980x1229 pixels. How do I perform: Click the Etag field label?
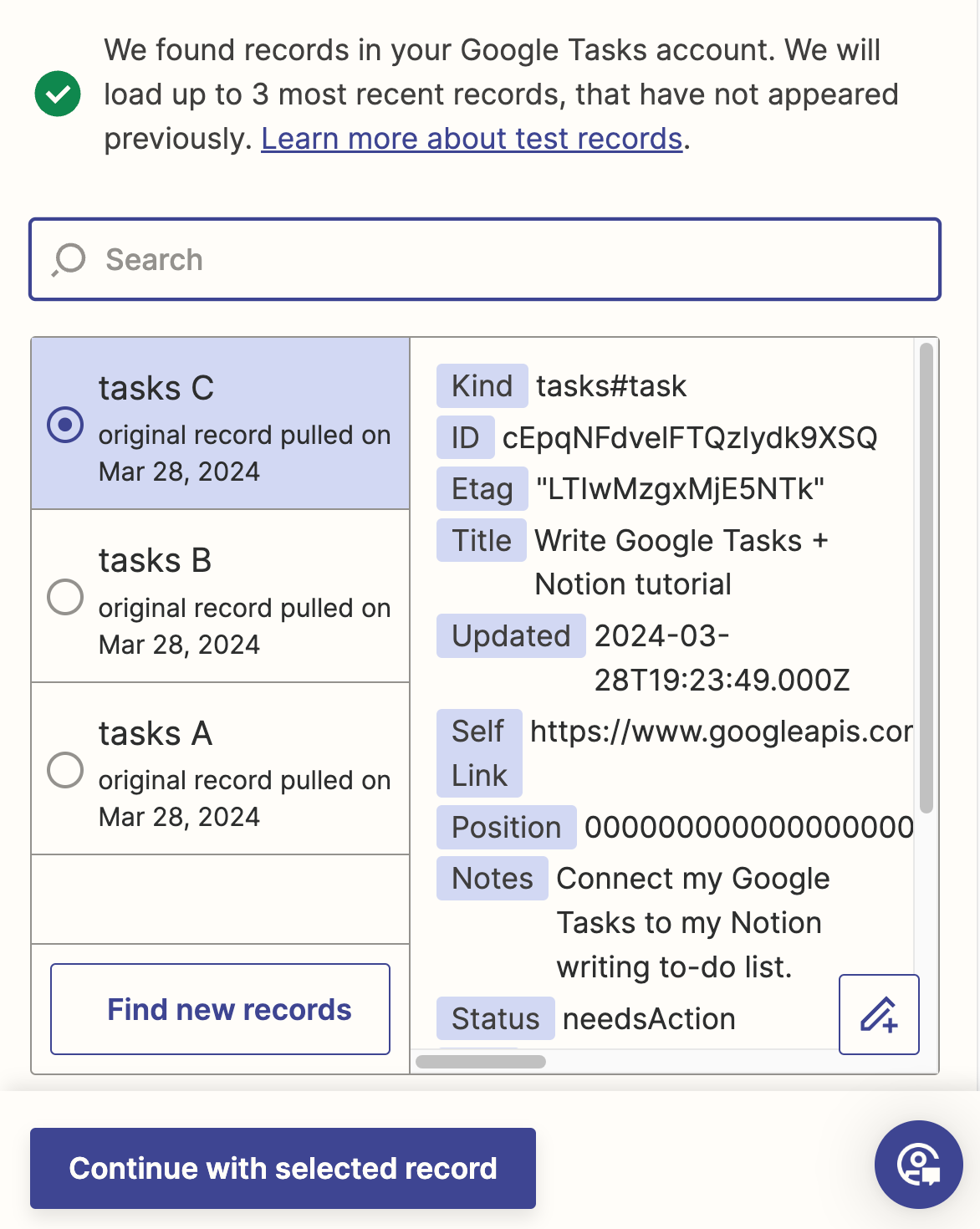pyautogui.click(x=482, y=489)
